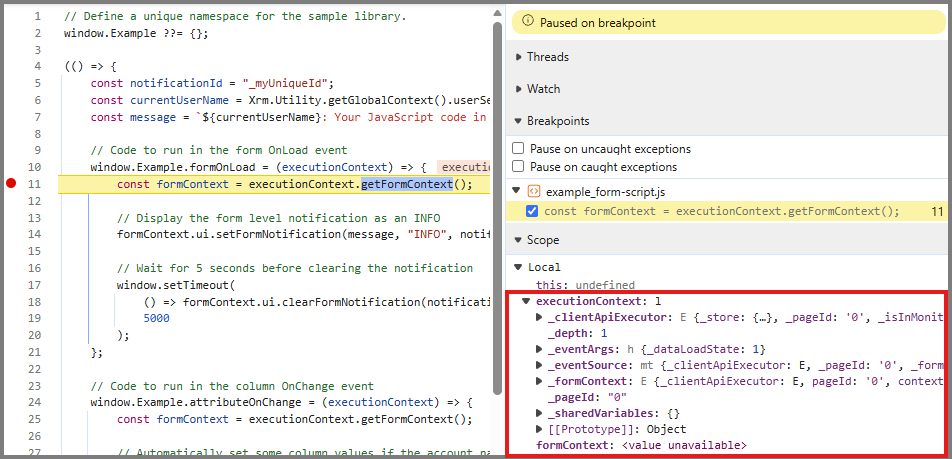The width and height of the screenshot is (952, 459).
Task: Click line number 25 in the gutter
Action: 34,419
